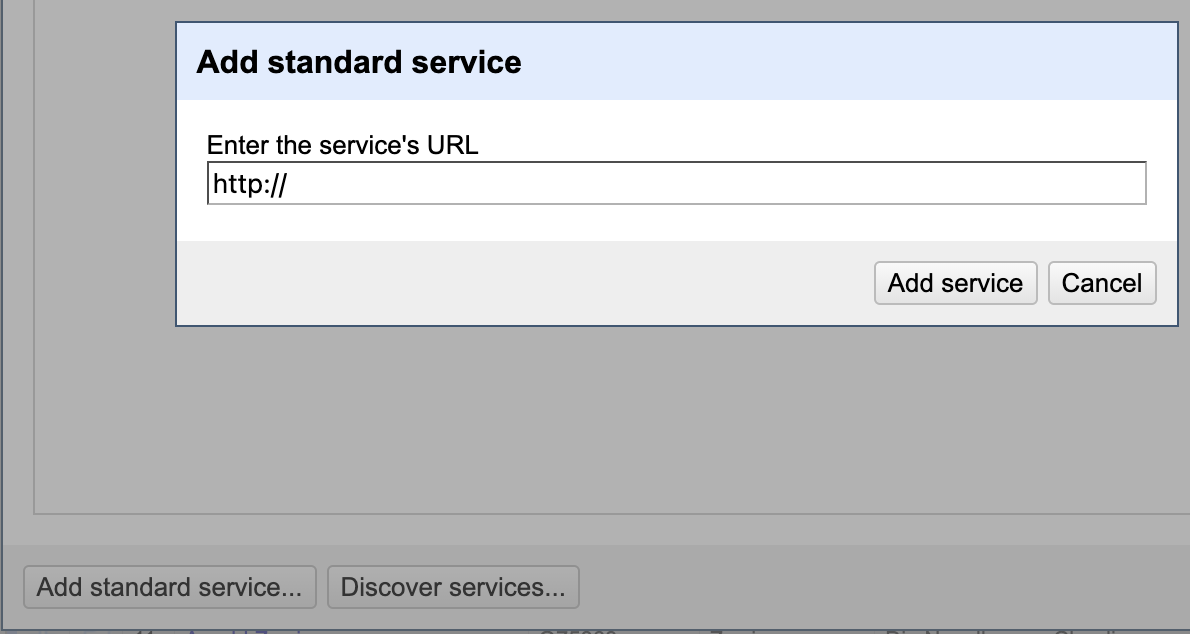Confirm the URL with Add service
This screenshot has height=634, width=1190.
point(955,283)
